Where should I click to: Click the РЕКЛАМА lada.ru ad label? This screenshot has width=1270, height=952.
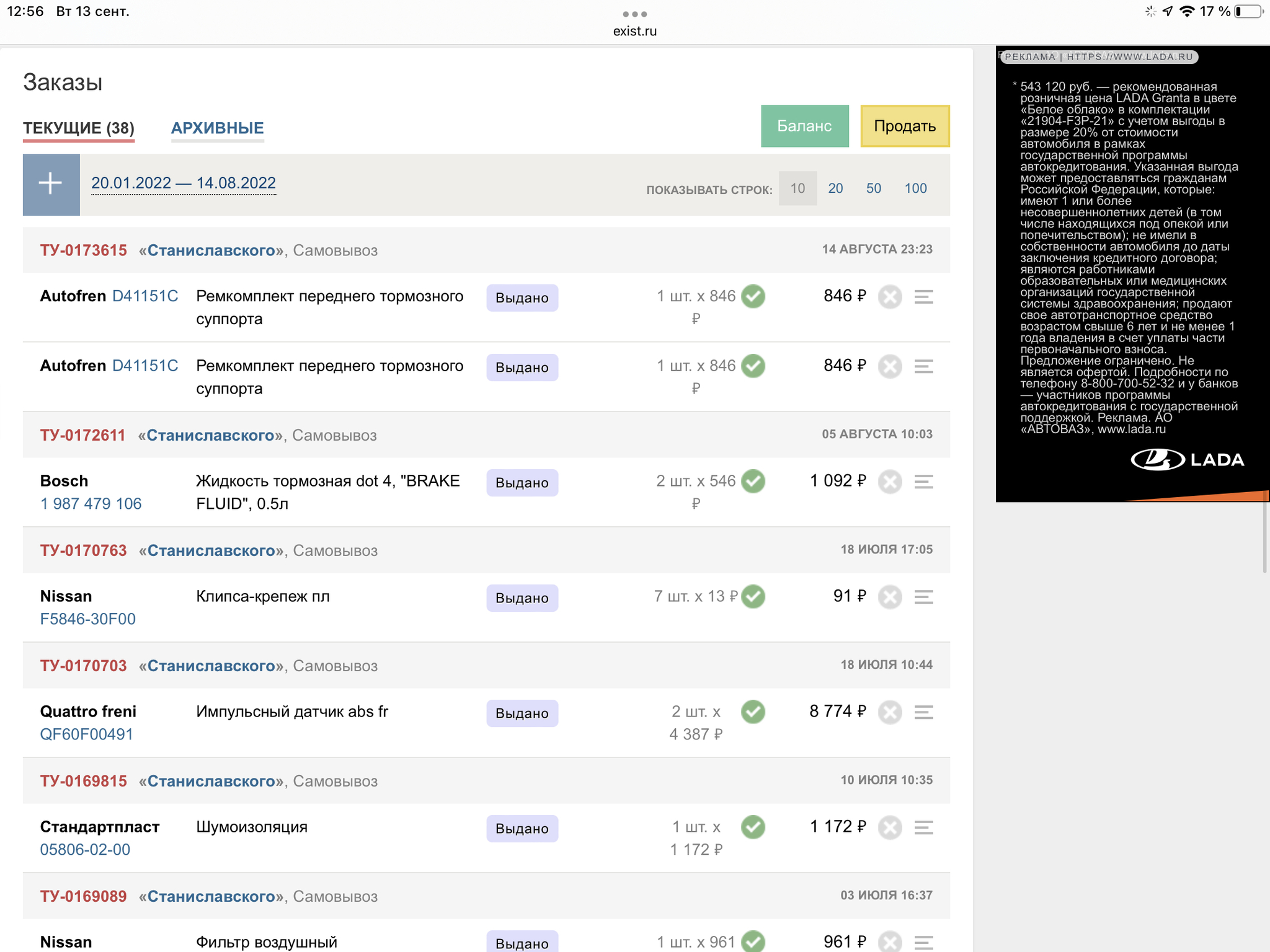point(1098,57)
